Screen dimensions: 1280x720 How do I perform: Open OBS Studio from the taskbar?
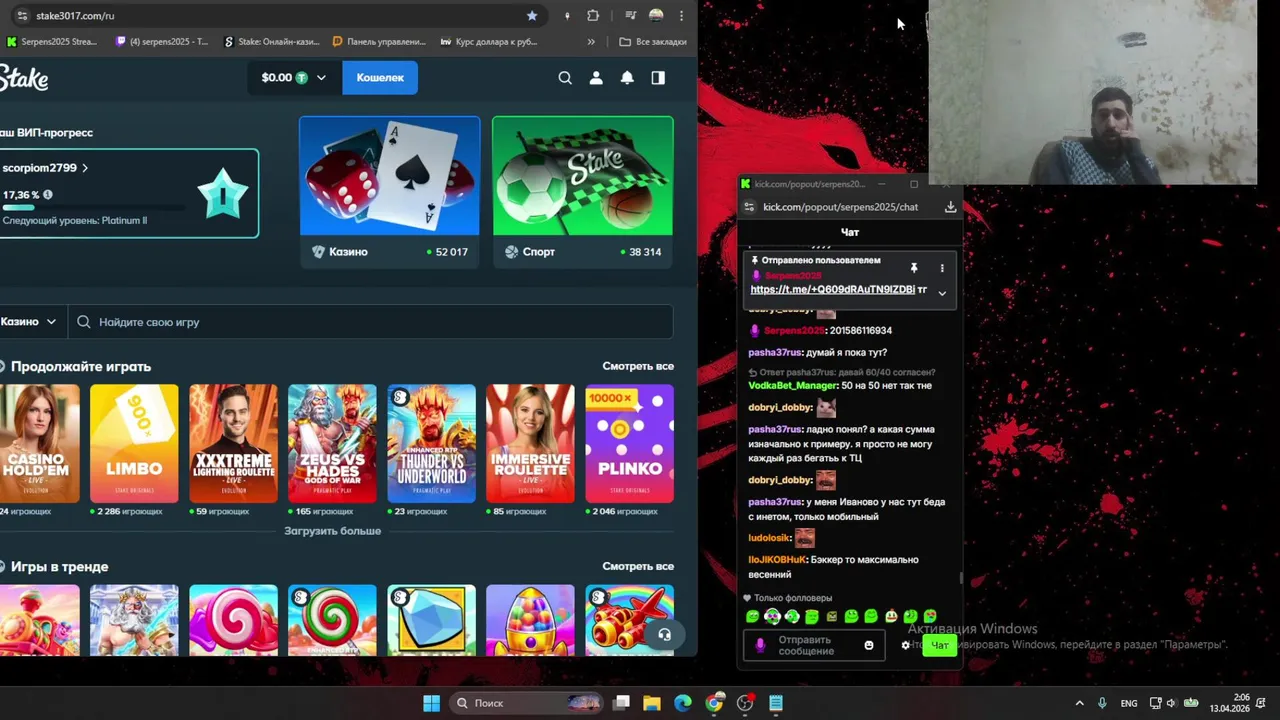coord(745,703)
